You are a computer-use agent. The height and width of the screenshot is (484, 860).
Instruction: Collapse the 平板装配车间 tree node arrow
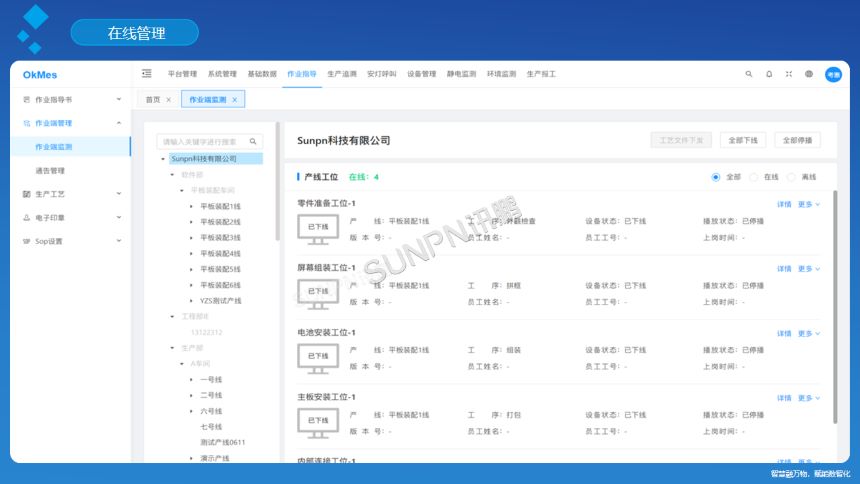coord(182,190)
